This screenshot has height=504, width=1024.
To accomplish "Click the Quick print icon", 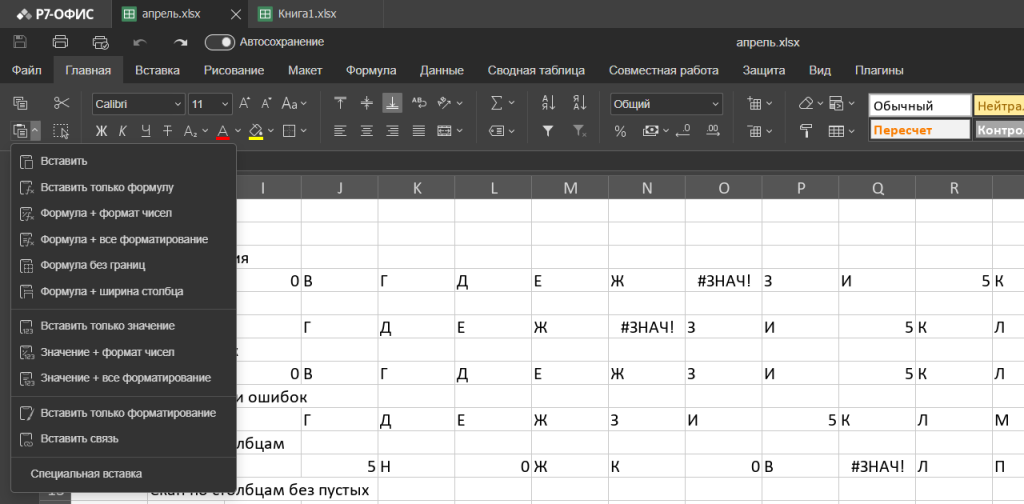I will (101, 42).
